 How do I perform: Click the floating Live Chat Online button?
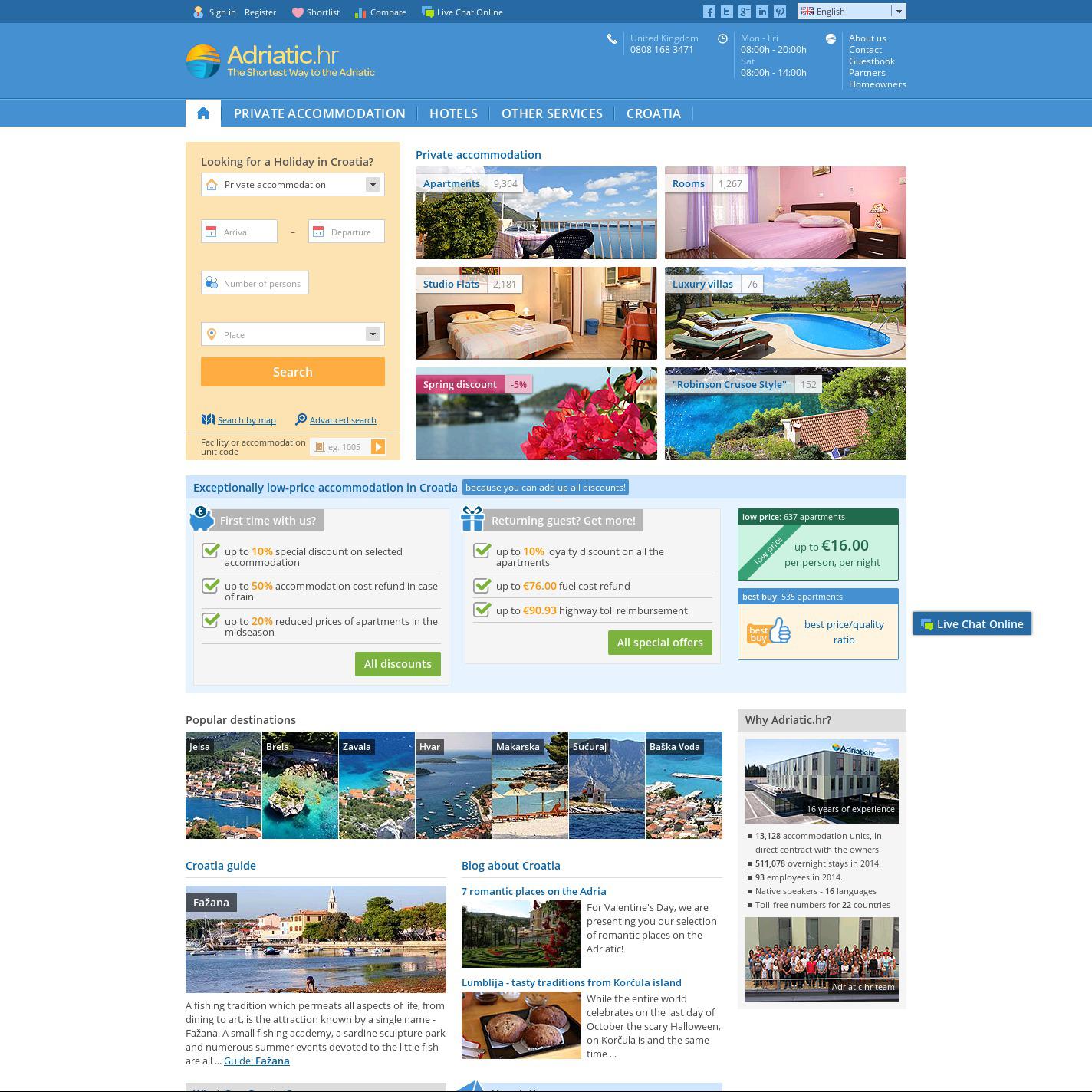pyautogui.click(x=972, y=624)
